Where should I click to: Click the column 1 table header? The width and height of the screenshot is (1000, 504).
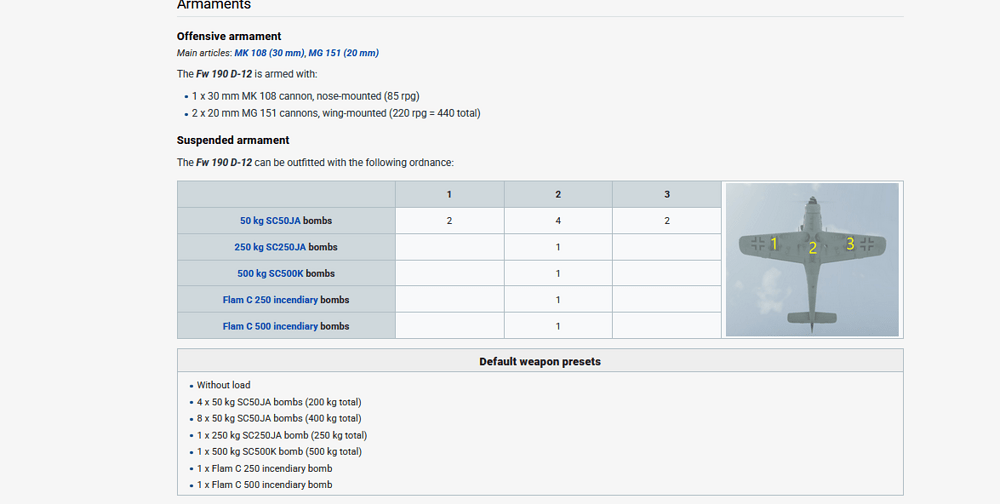coord(449,194)
